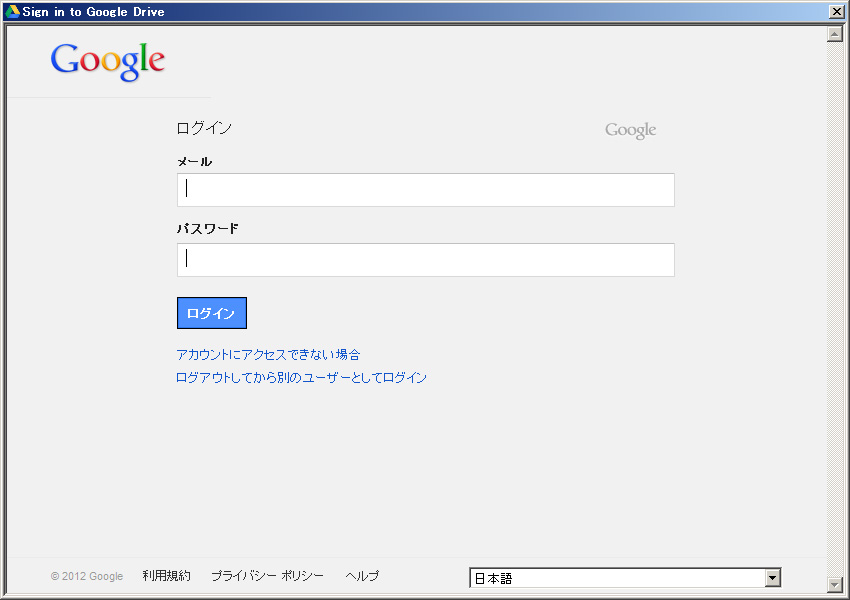Select the 日本語 language combo box
Screen dimensions: 850x600
[x=616, y=578]
